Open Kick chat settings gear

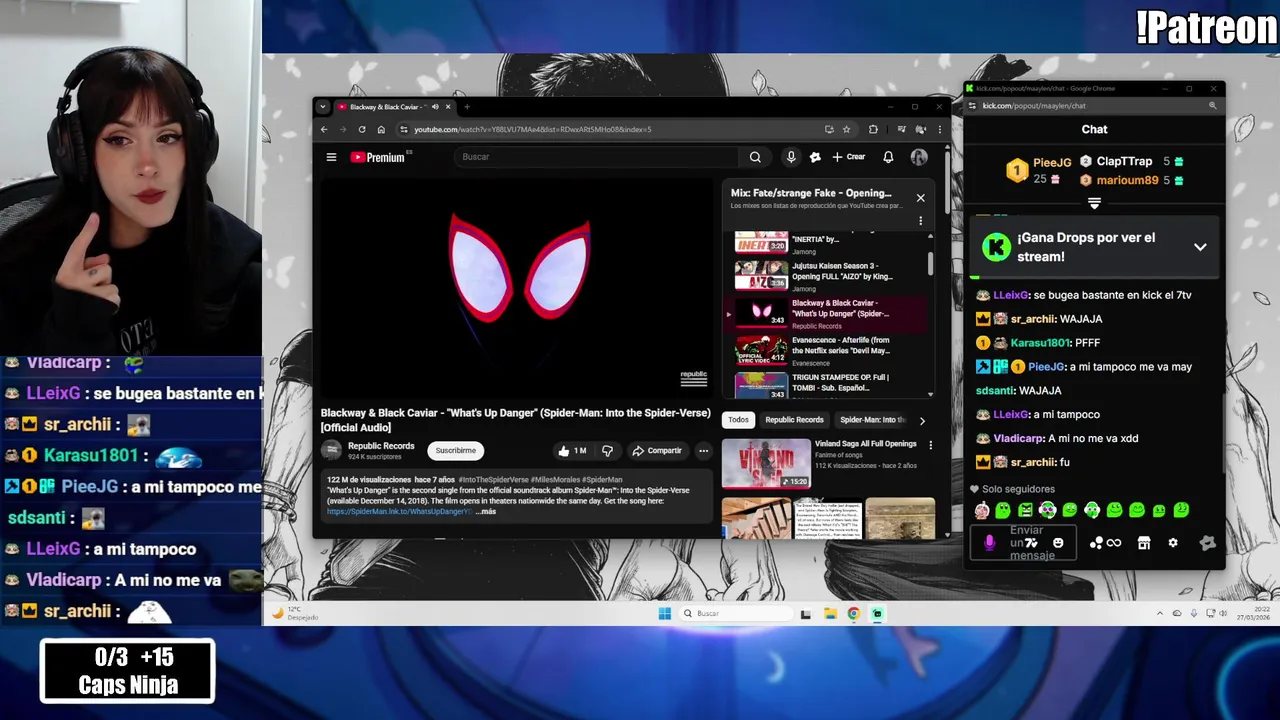click(1173, 543)
